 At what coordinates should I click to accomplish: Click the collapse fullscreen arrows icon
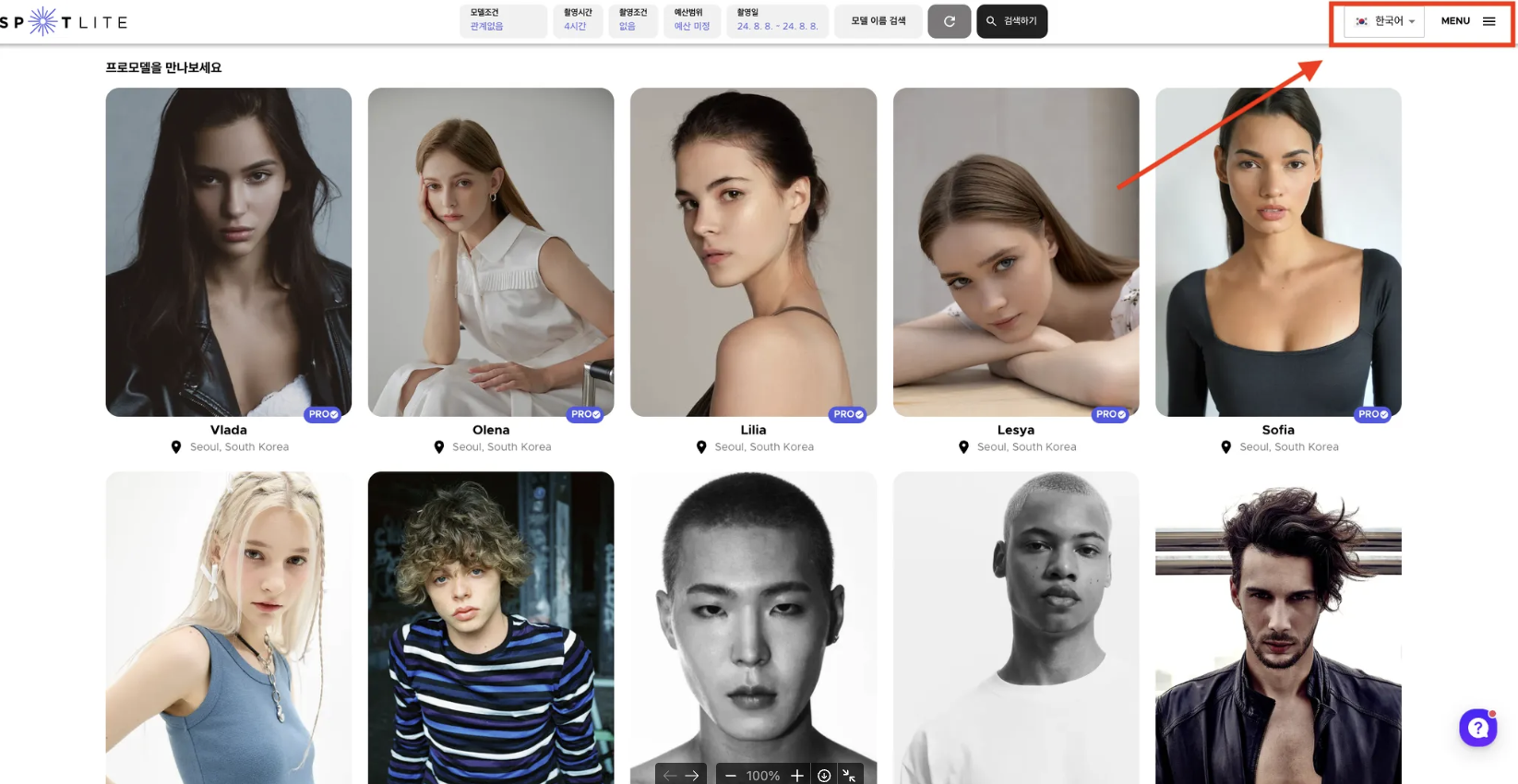pyautogui.click(x=849, y=776)
